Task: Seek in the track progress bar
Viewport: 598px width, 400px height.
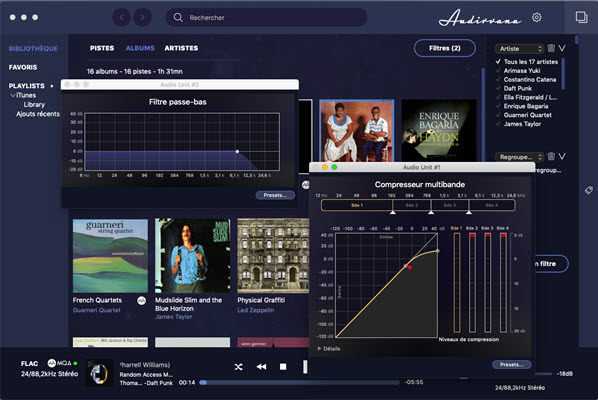Action: pyautogui.click(x=300, y=382)
